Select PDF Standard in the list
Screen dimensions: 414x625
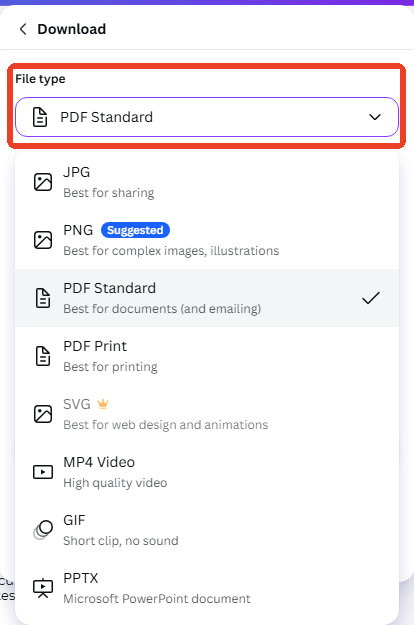pos(207,298)
